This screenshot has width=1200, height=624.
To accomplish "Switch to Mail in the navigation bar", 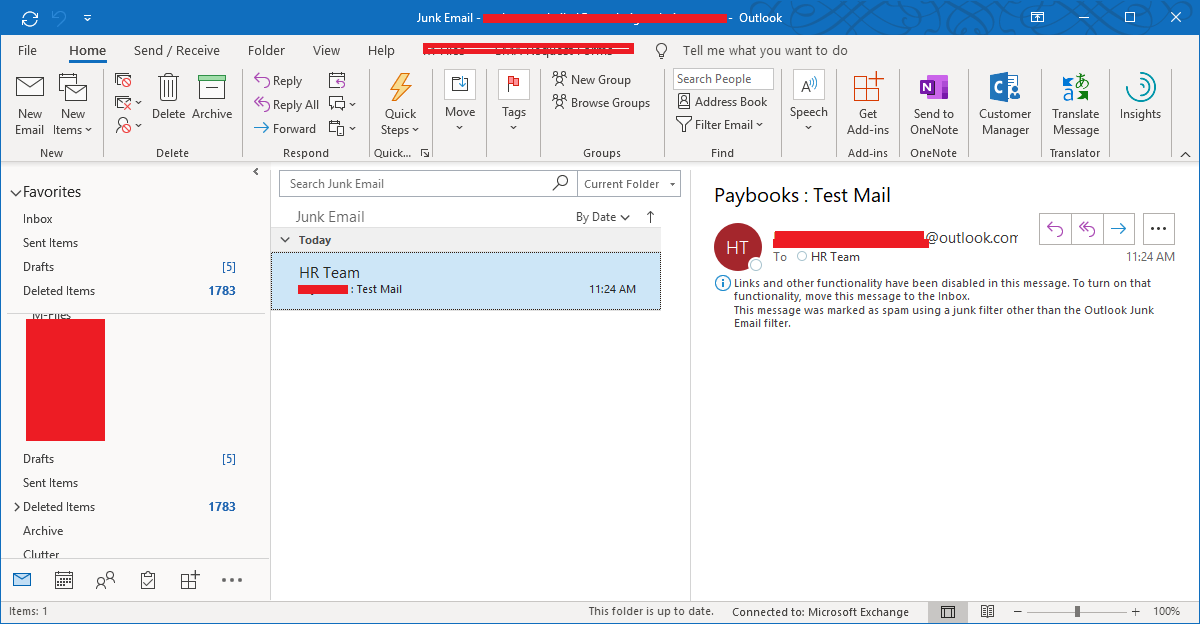I will [22, 579].
